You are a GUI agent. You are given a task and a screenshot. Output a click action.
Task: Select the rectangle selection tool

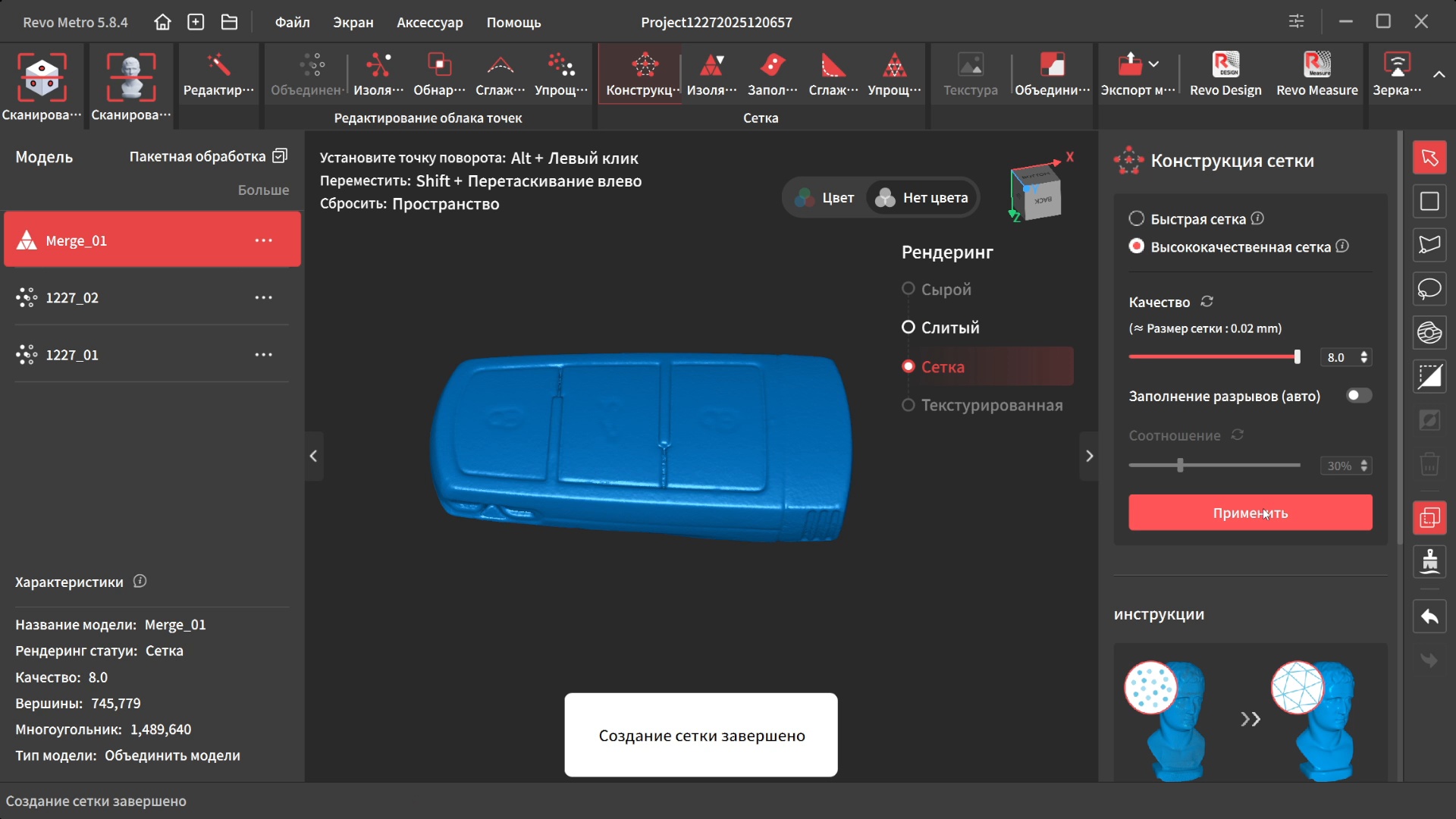tap(1429, 201)
